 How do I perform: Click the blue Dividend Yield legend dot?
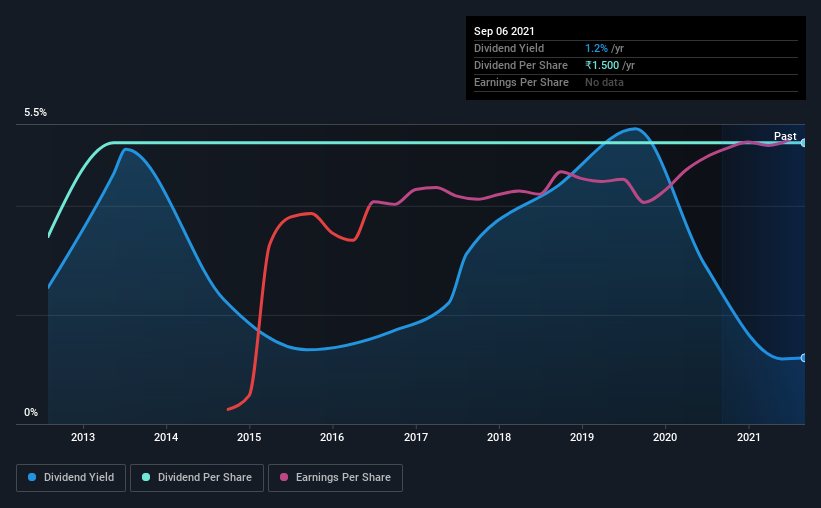[x=32, y=477]
